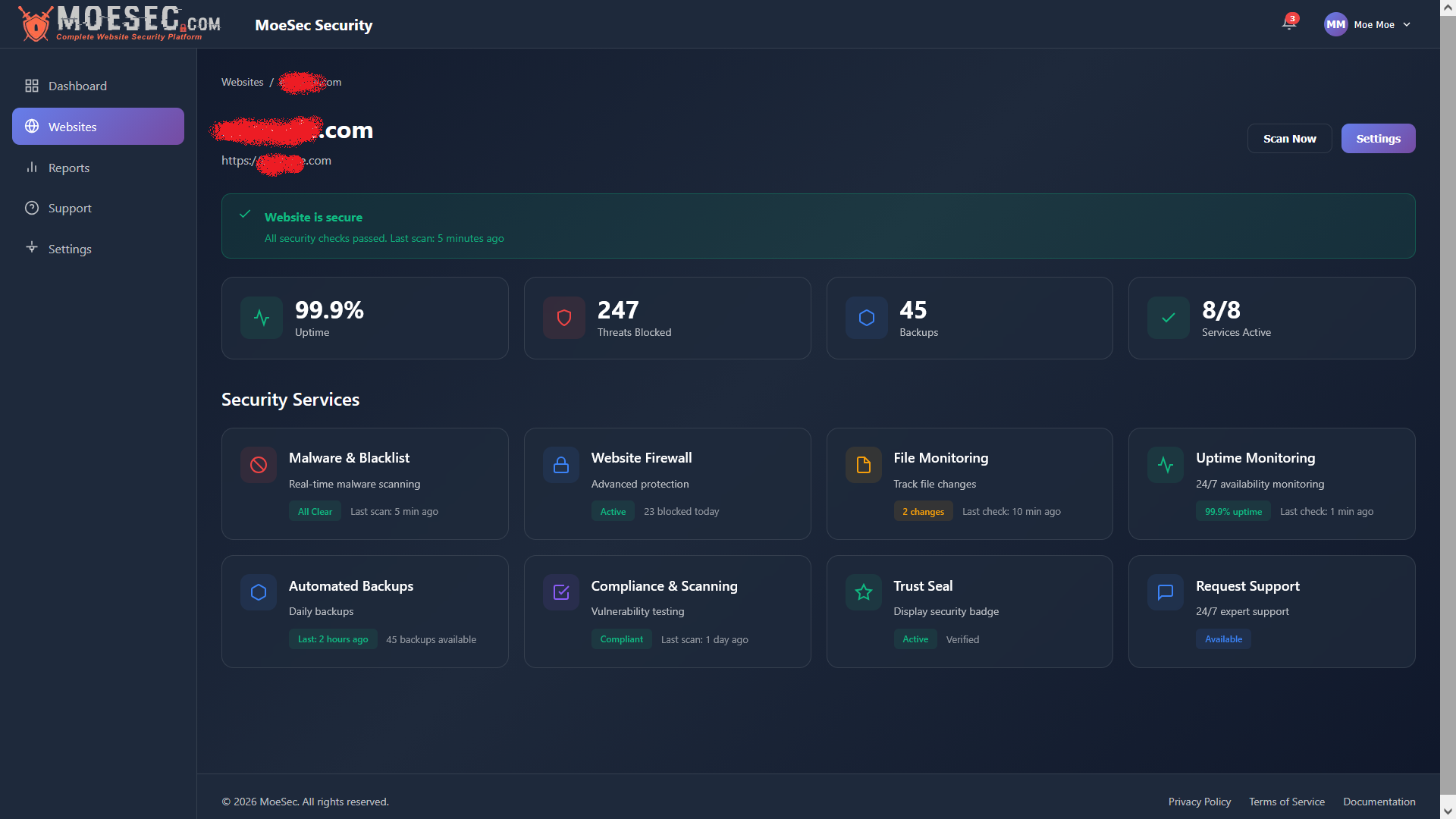Viewport: 1456px width, 819px height.
Task: Click the Compliance & Scanning checkbox icon
Action: [x=561, y=592]
